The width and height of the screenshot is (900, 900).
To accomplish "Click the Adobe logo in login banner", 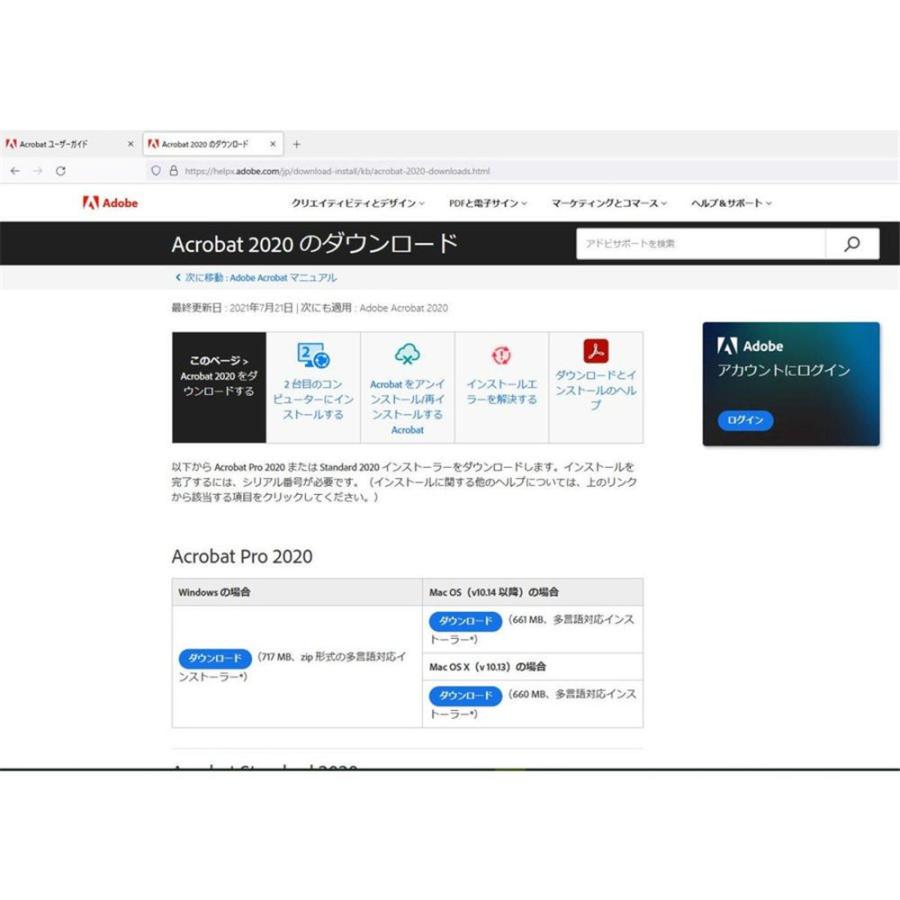I will click(x=750, y=346).
